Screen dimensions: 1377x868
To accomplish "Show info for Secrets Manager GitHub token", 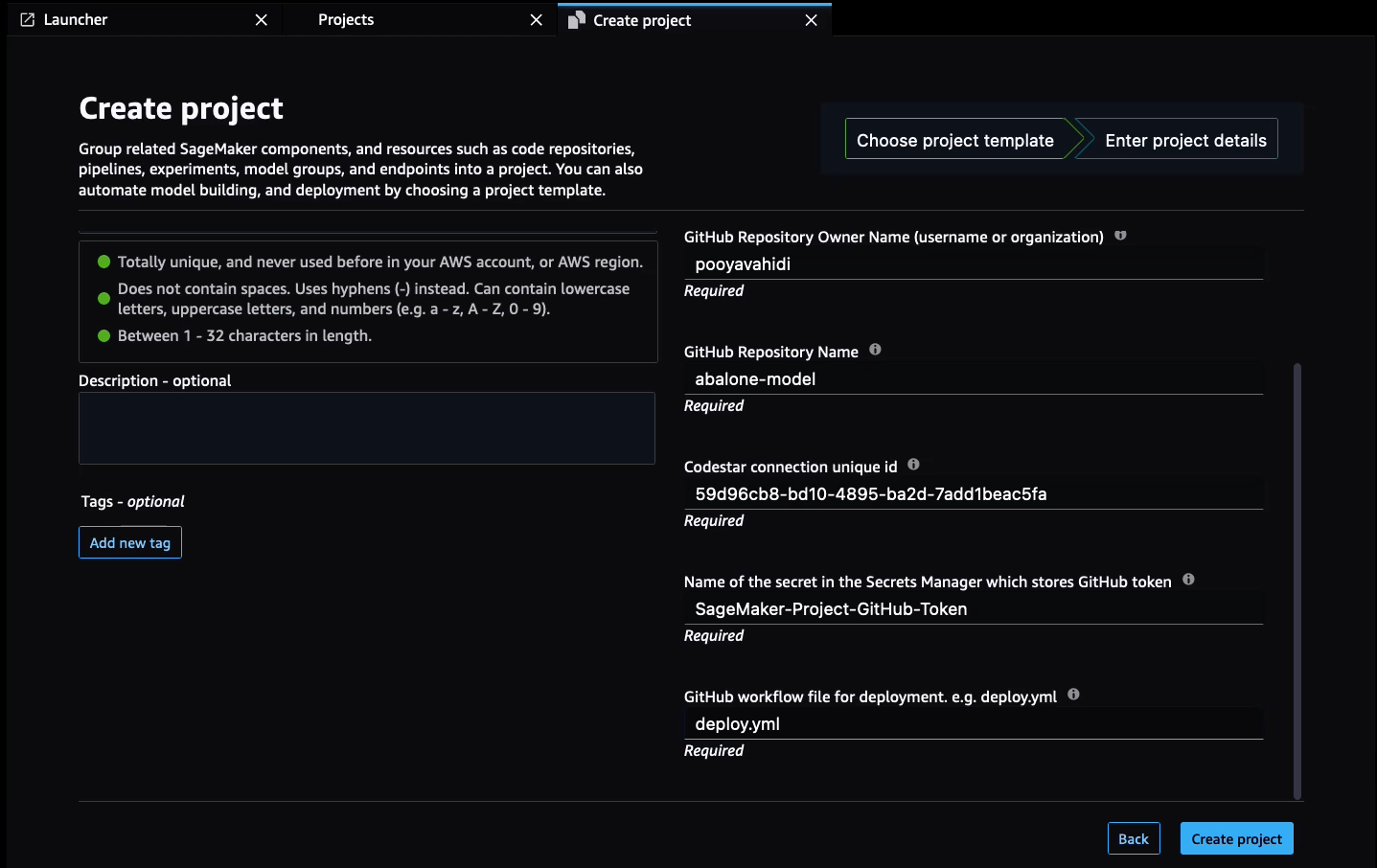I will (1188, 580).
